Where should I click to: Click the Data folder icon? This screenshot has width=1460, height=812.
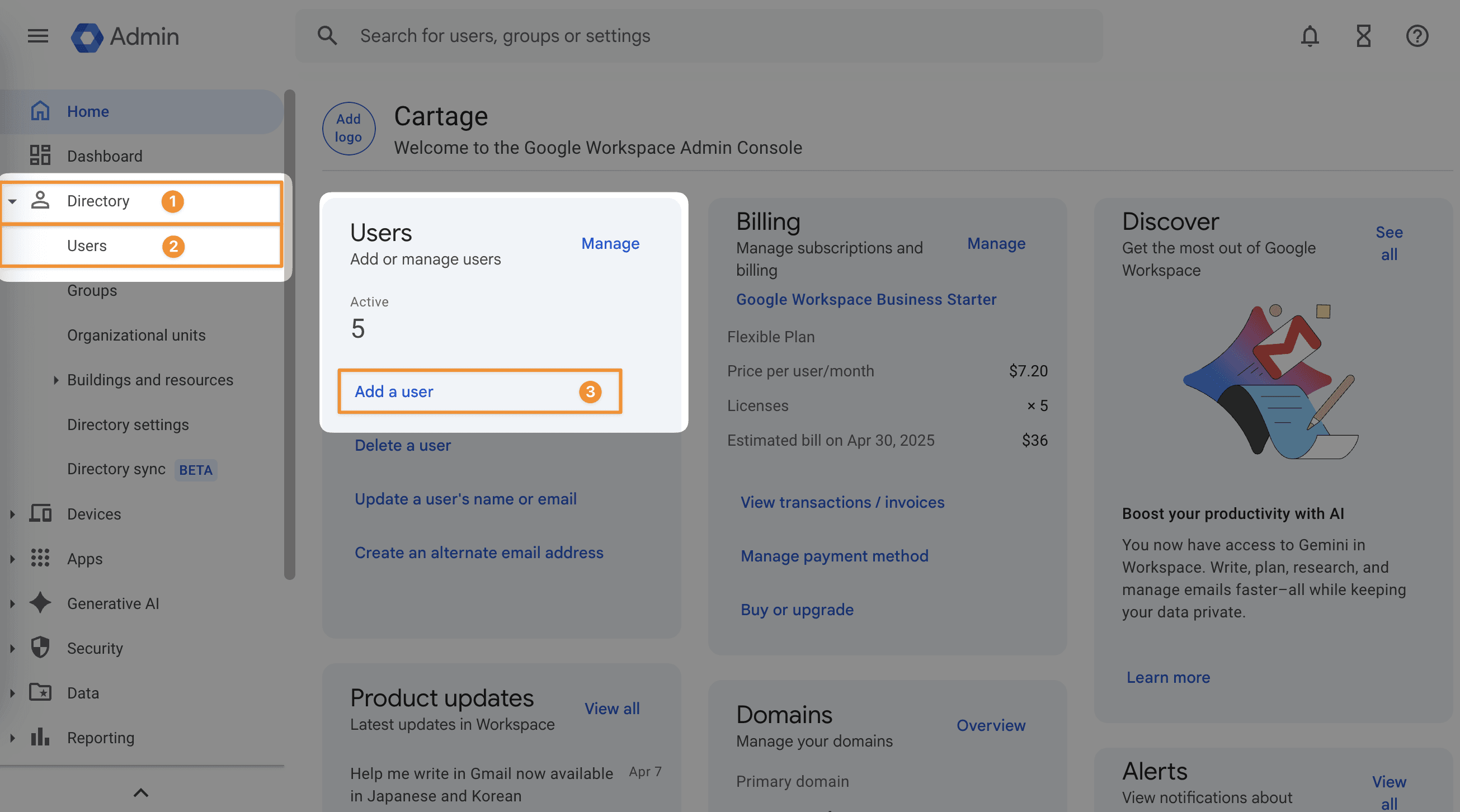coord(40,692)
